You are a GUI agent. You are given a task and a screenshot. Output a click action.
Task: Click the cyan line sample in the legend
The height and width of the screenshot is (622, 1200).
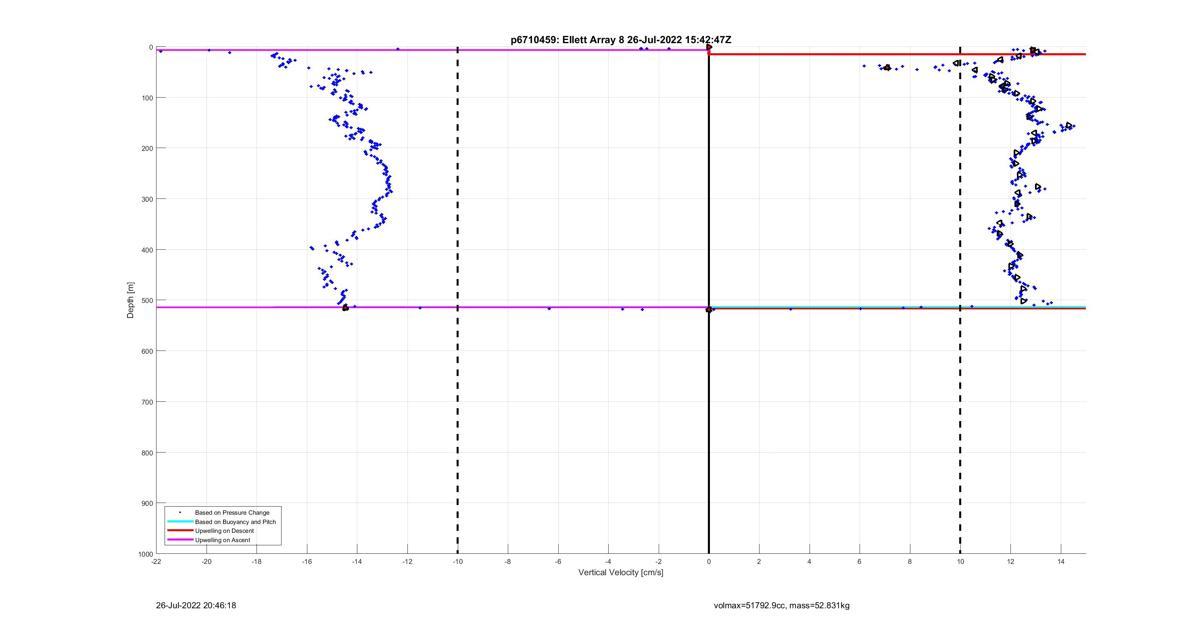180,522
